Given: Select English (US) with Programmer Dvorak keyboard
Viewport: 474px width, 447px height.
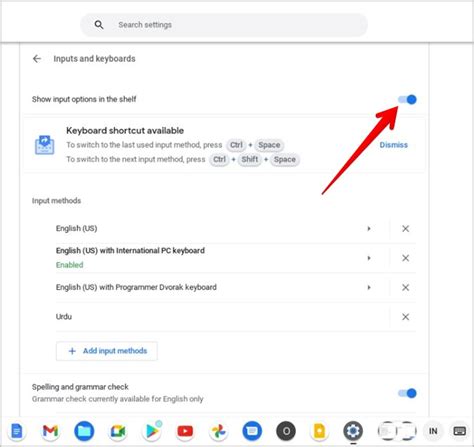Looking at the screenshot, I should pyautogui.click(x=136, y=287).
